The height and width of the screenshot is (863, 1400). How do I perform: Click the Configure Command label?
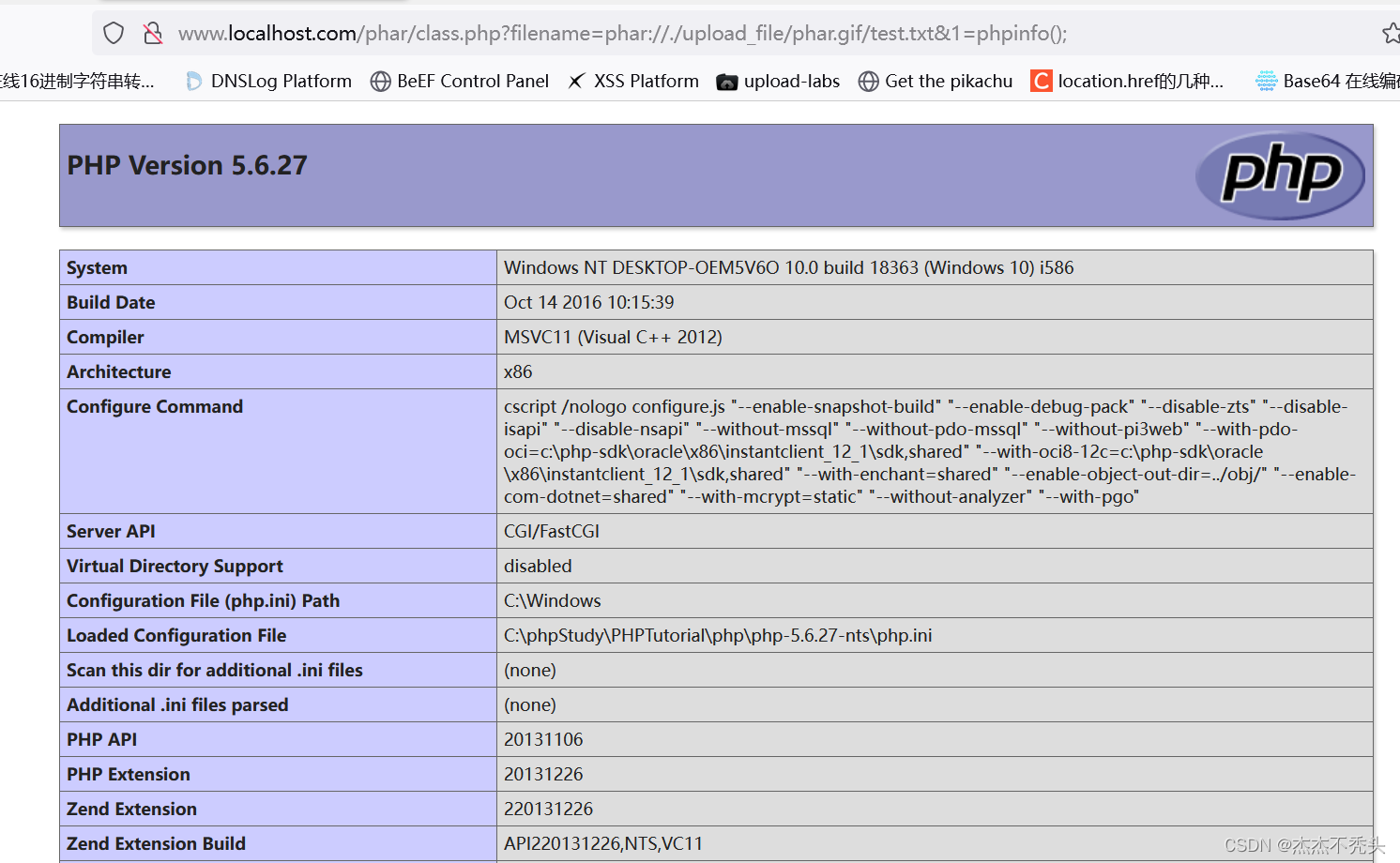click(155, 407)
